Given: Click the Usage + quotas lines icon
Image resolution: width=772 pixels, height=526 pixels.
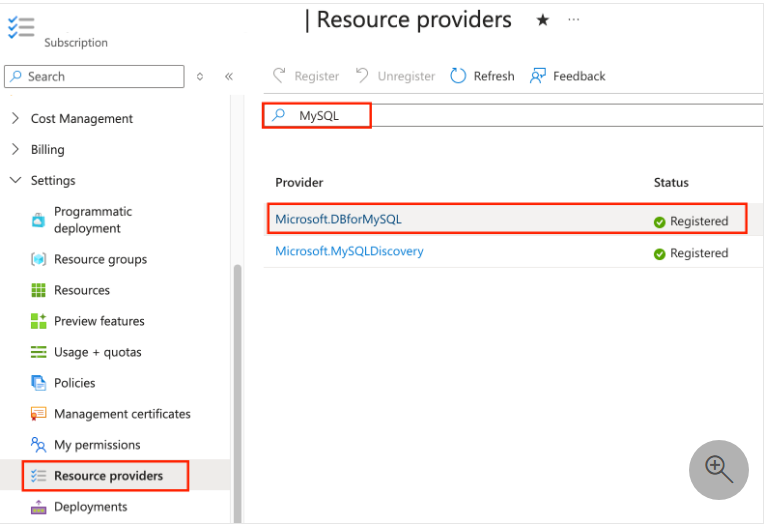Looking at the screenshot, I should coord(38,352).
